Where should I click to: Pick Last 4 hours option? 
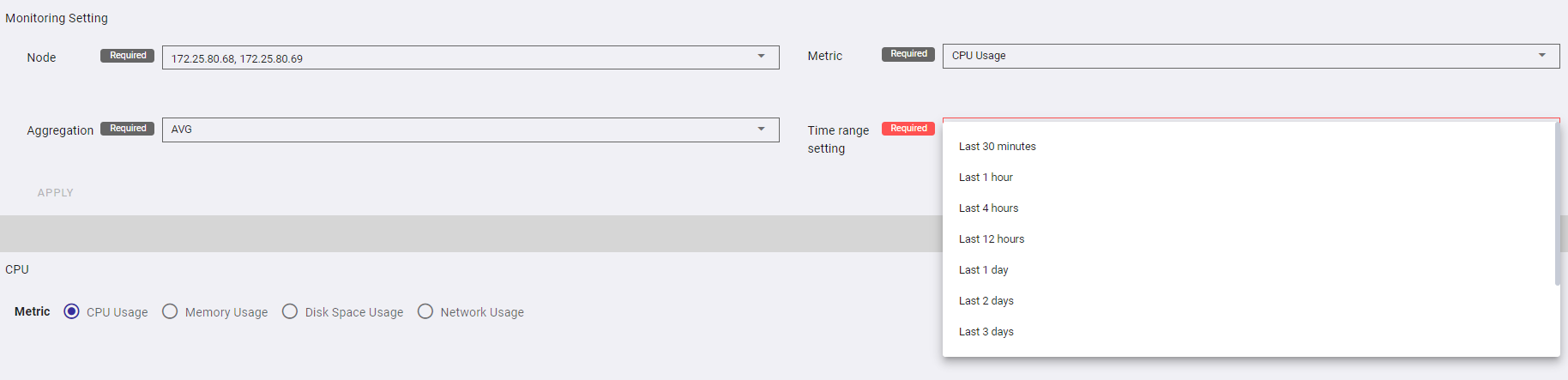(988, 208)
